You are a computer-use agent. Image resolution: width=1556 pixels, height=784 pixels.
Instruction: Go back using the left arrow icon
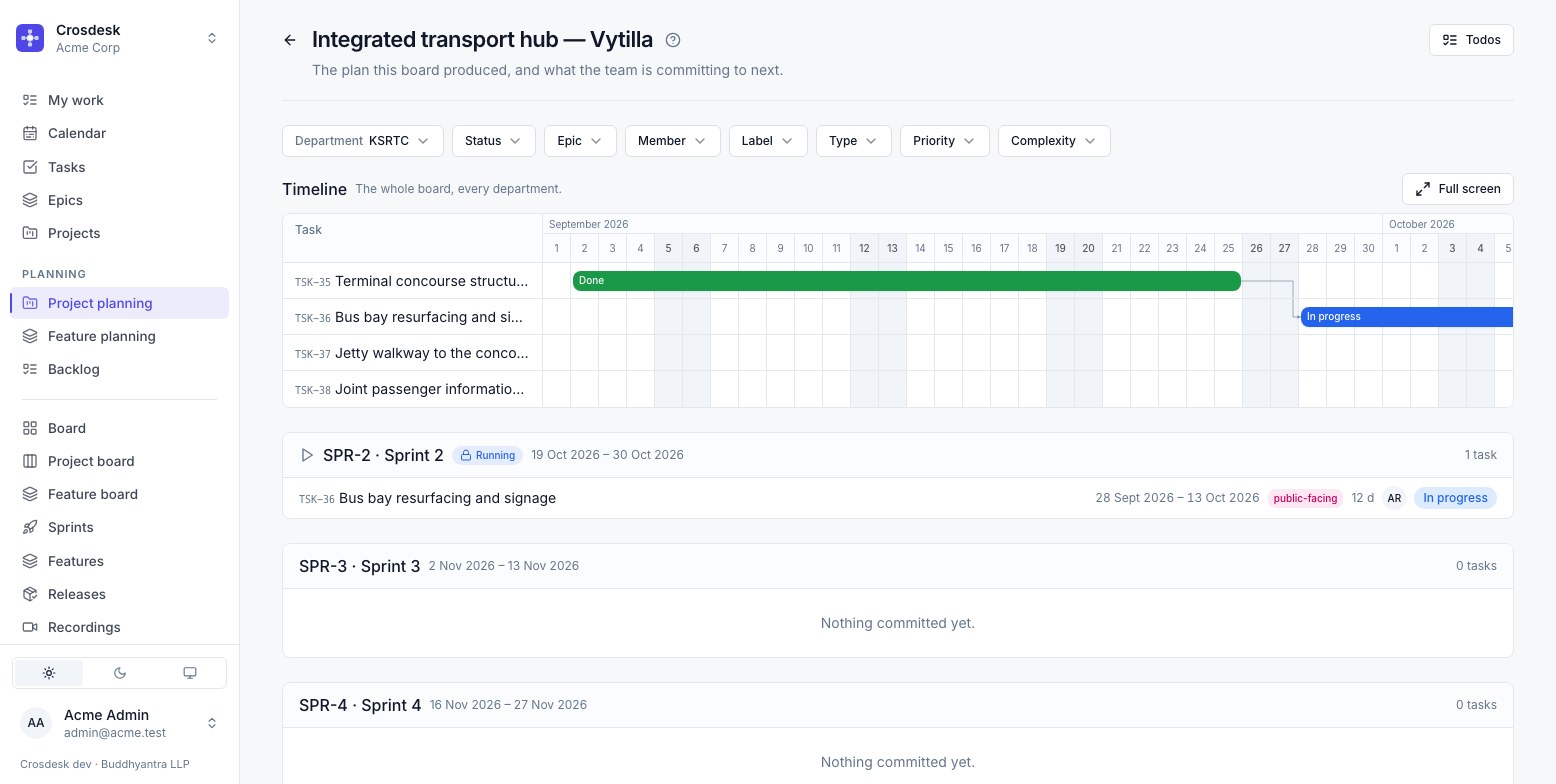pyautogui.click(x=290, y=40)
